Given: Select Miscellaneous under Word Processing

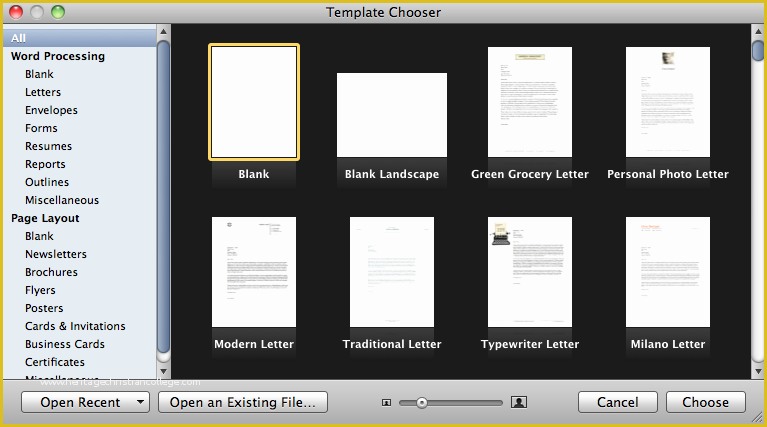Looking at the screenshot, I should pyautogui.click(x=62, y=200).
